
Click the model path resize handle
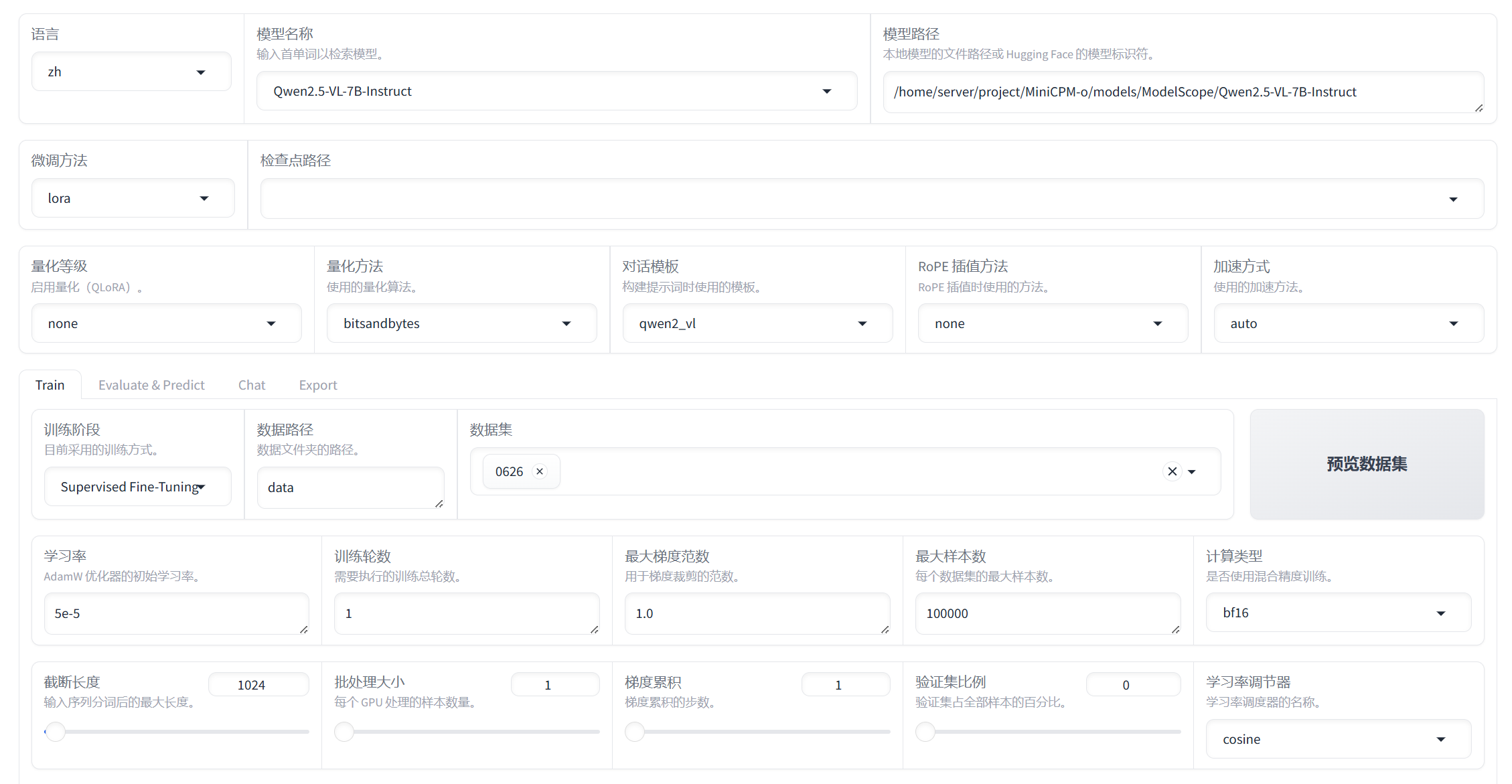(1479, 108)
